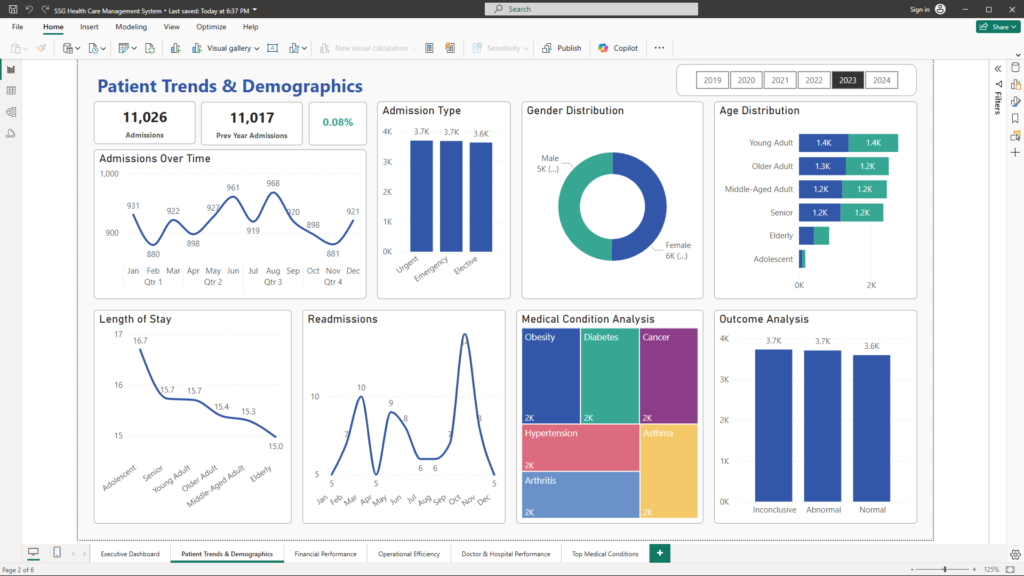Click the Copilot icon in the ribbon
The height and width of the screenshot is (576, 1024).
pos(618,48)
